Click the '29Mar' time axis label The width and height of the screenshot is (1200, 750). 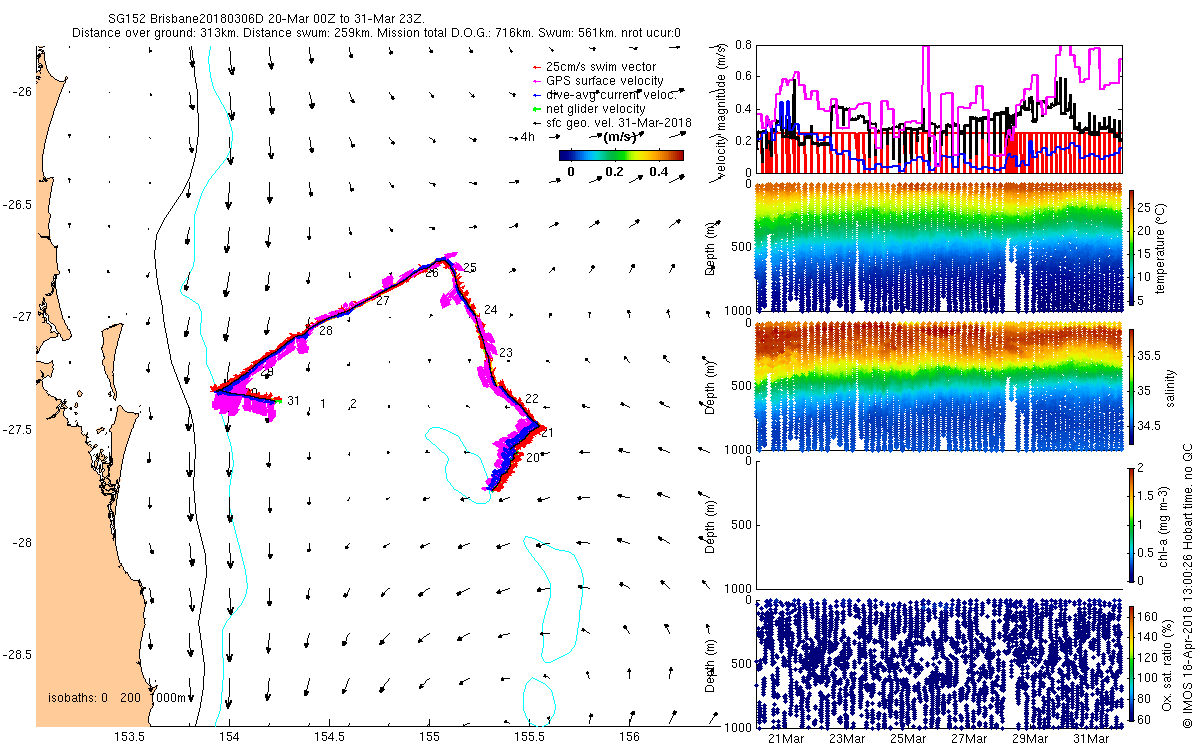[x=1031, y=739]
